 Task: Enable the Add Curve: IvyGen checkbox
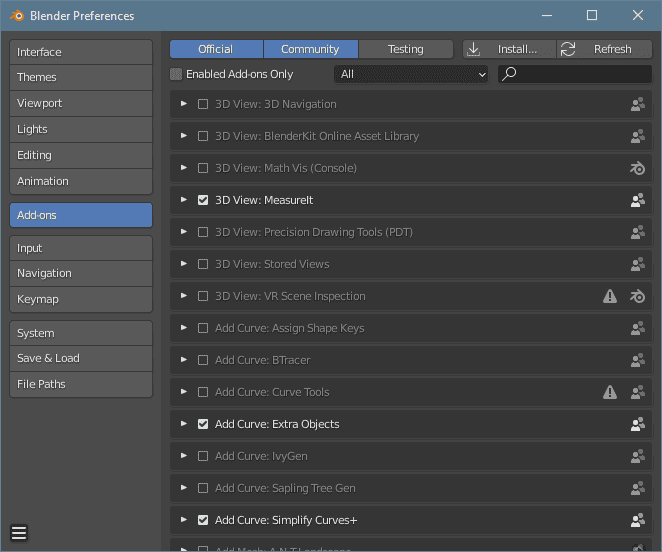(203, 456)
